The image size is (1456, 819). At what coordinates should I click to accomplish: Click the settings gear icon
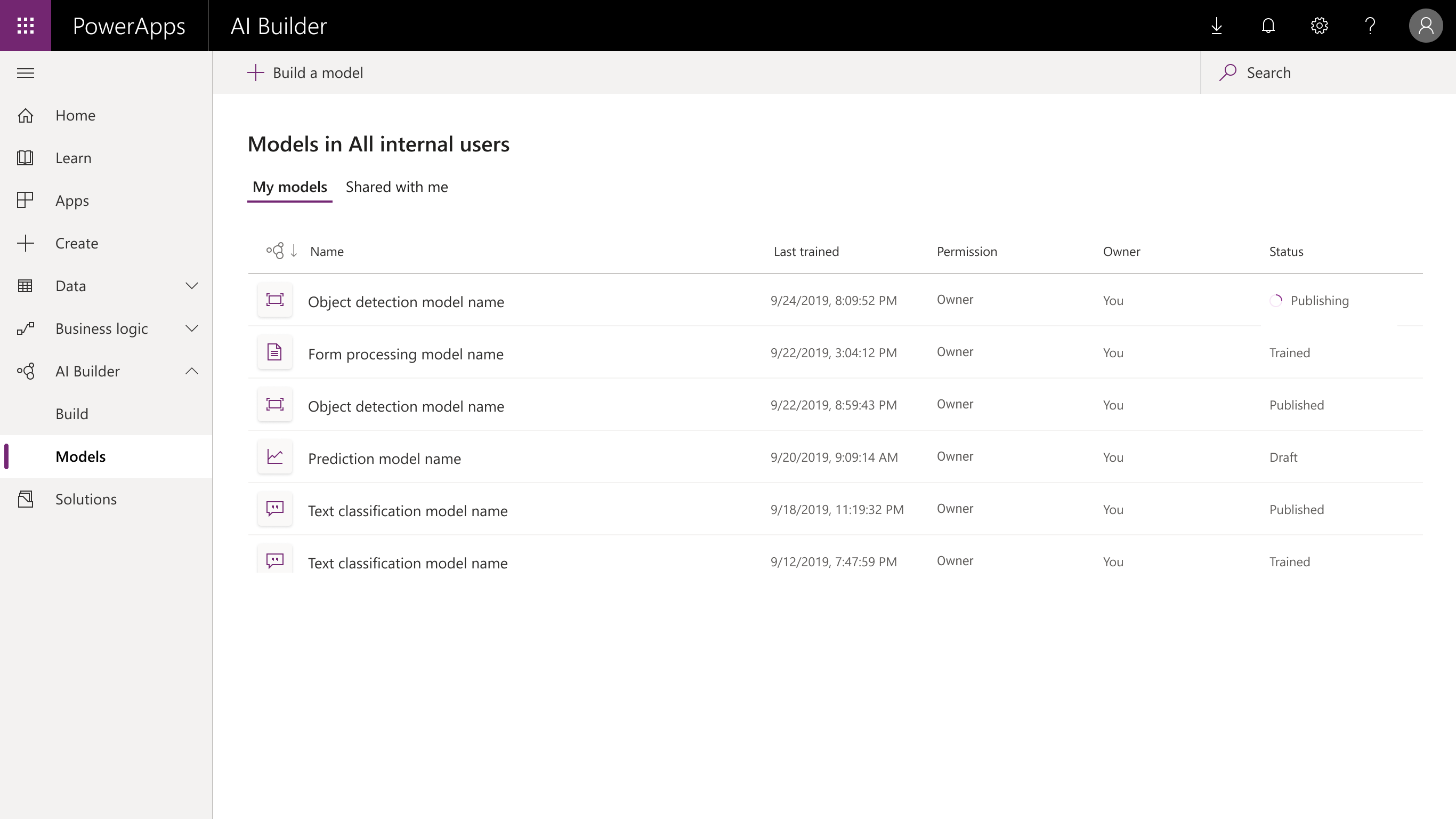point(1320,25)
